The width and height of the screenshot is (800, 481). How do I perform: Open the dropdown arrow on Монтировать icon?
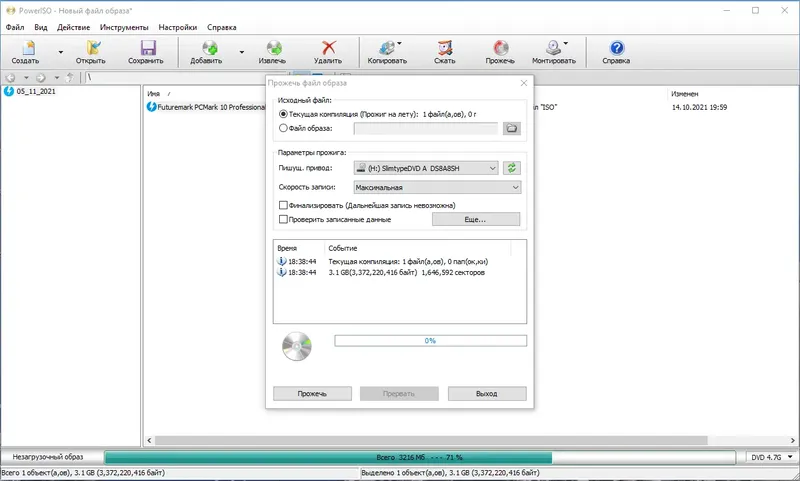(565, 43)
